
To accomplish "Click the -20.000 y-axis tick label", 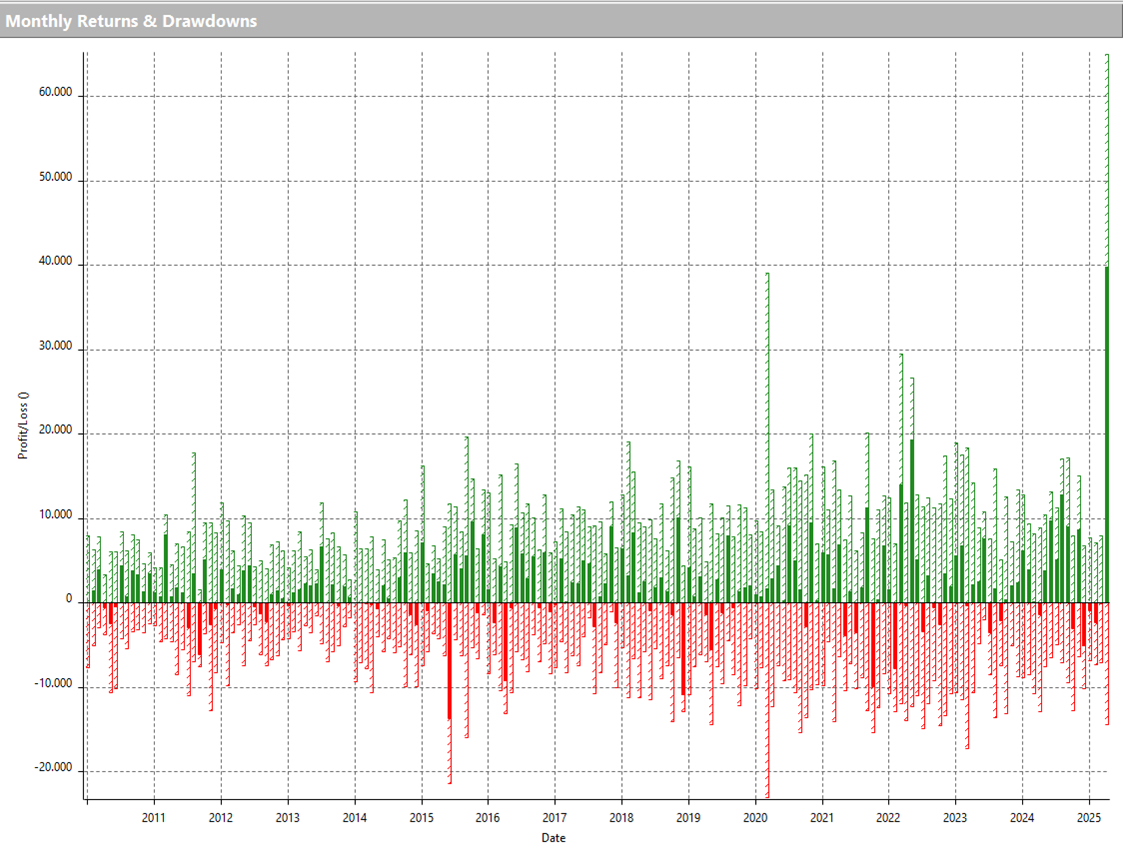I will pyautogui.click(x=54, y=769).
